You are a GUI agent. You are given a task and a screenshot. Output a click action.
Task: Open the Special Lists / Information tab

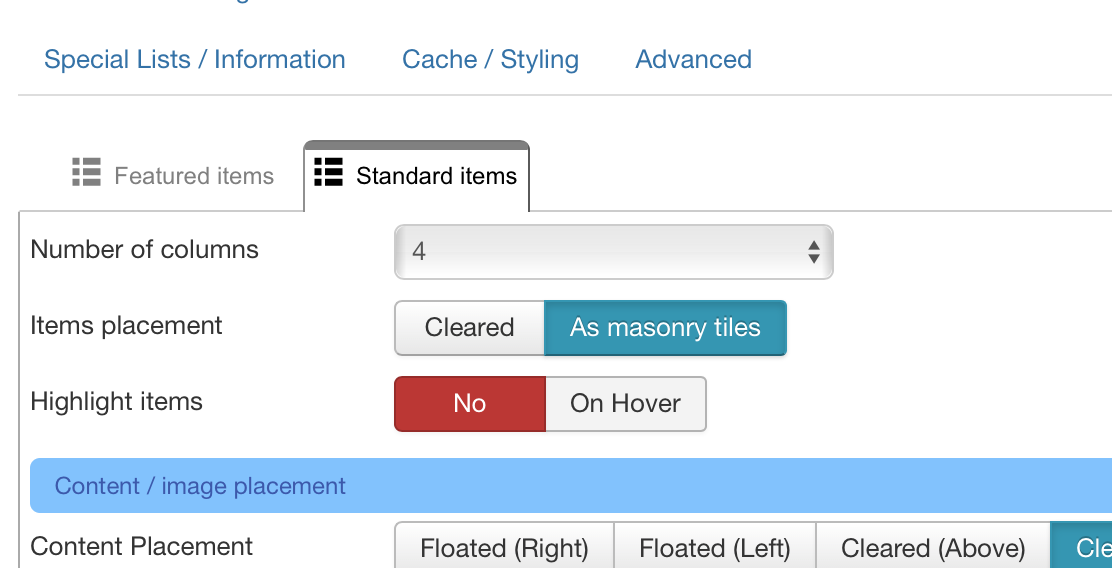click(195, 60)
